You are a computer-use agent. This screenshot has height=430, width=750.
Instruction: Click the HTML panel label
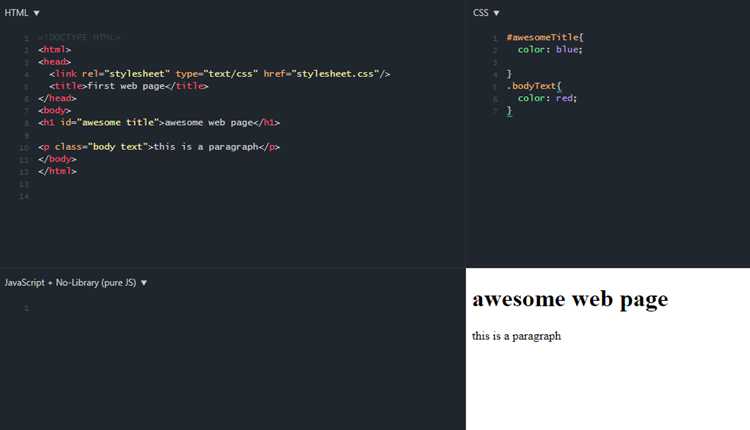pos(16,13)
